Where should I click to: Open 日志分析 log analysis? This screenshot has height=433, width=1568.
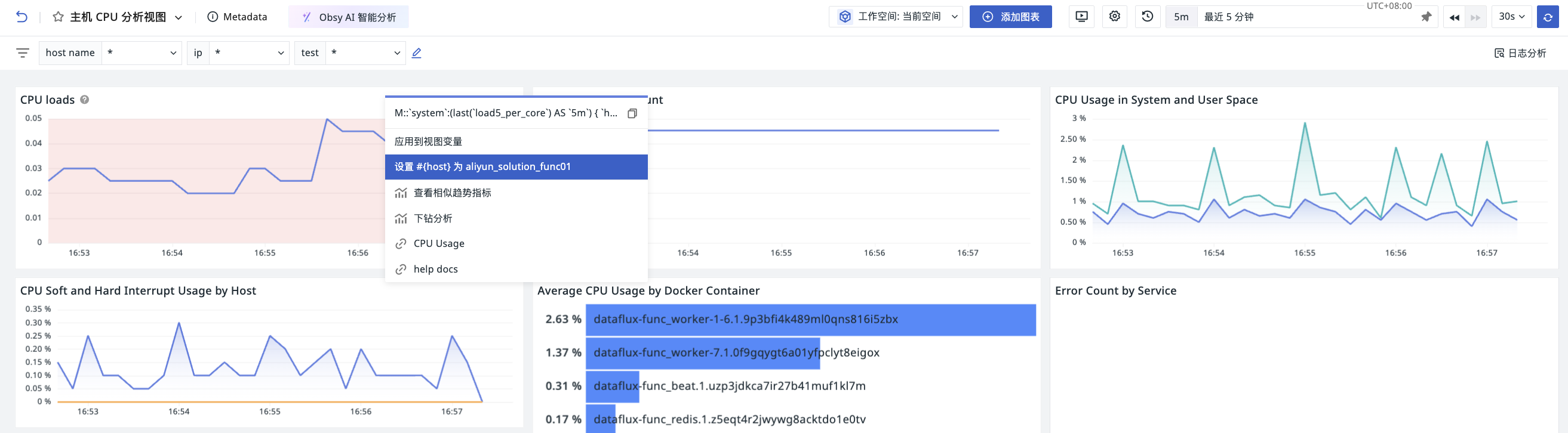click(1520, 53)
